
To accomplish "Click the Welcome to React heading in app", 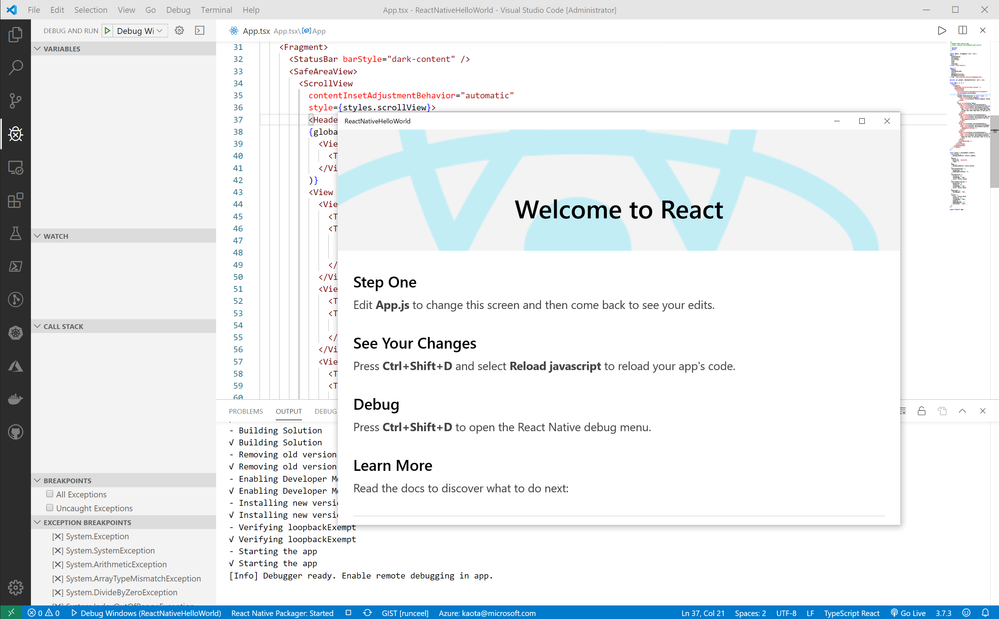I will tap(619, 210).
